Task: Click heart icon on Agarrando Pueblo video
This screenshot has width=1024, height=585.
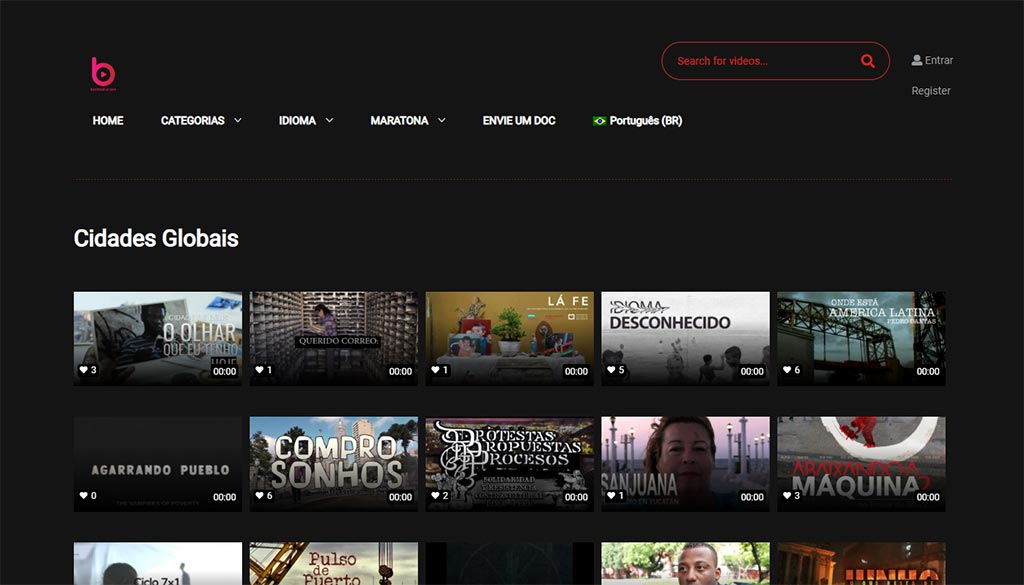Action: [x=84, y=496]
